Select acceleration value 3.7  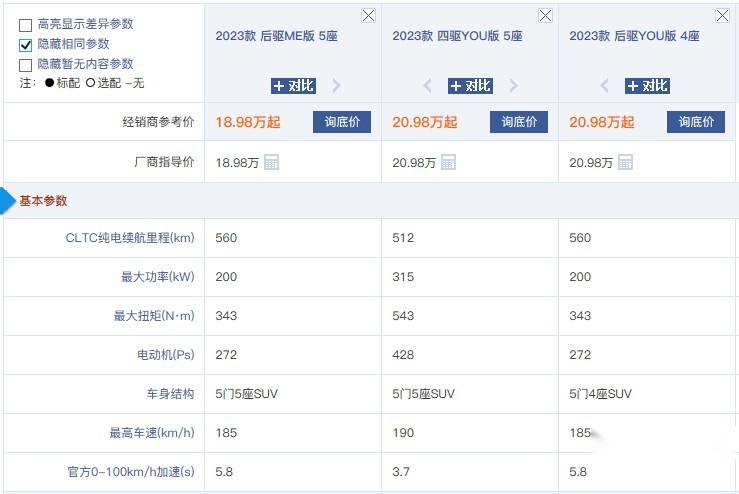tap(401, 472)
